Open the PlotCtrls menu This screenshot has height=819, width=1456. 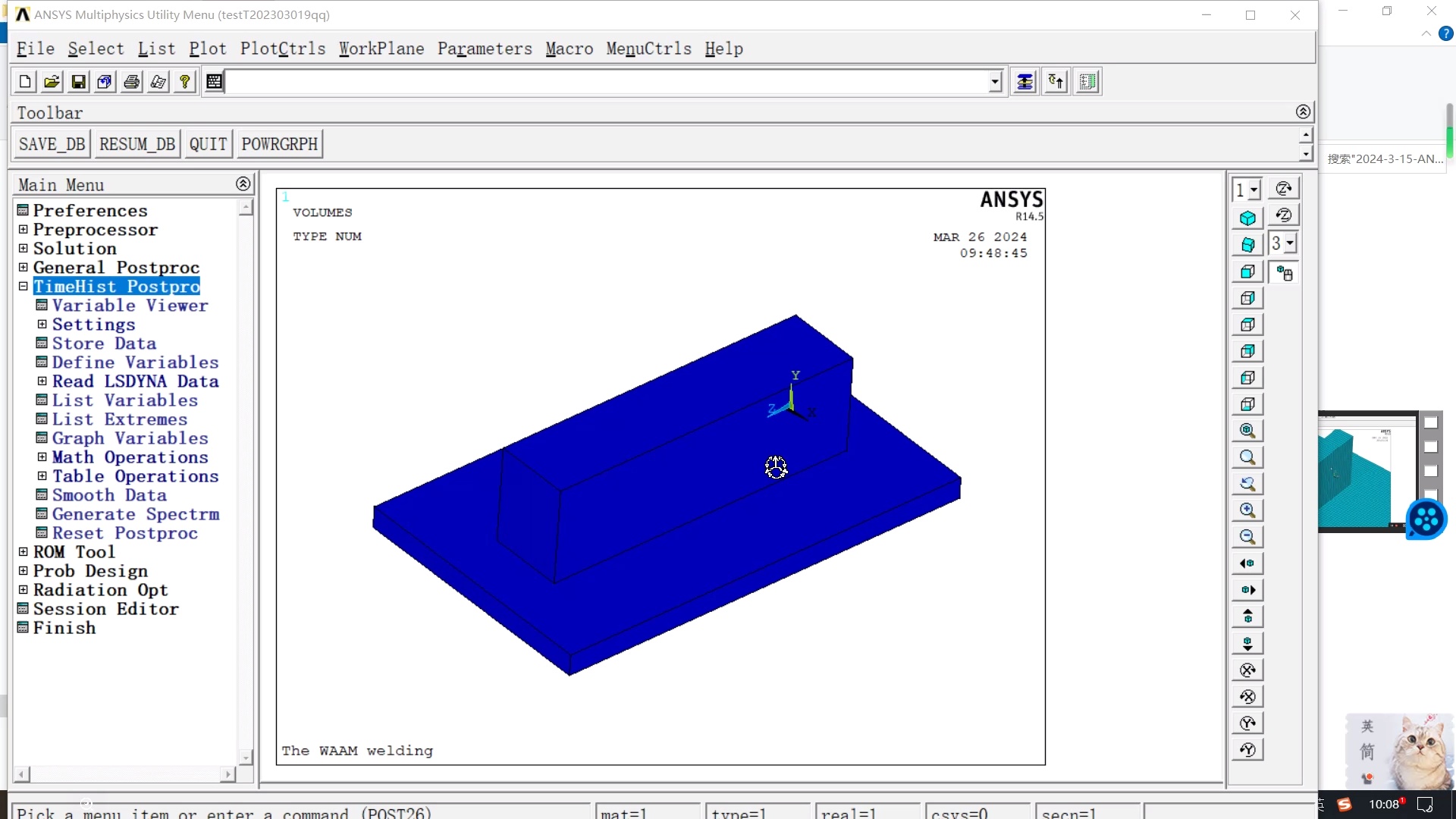pyautogui.click(x=283, y=49)
